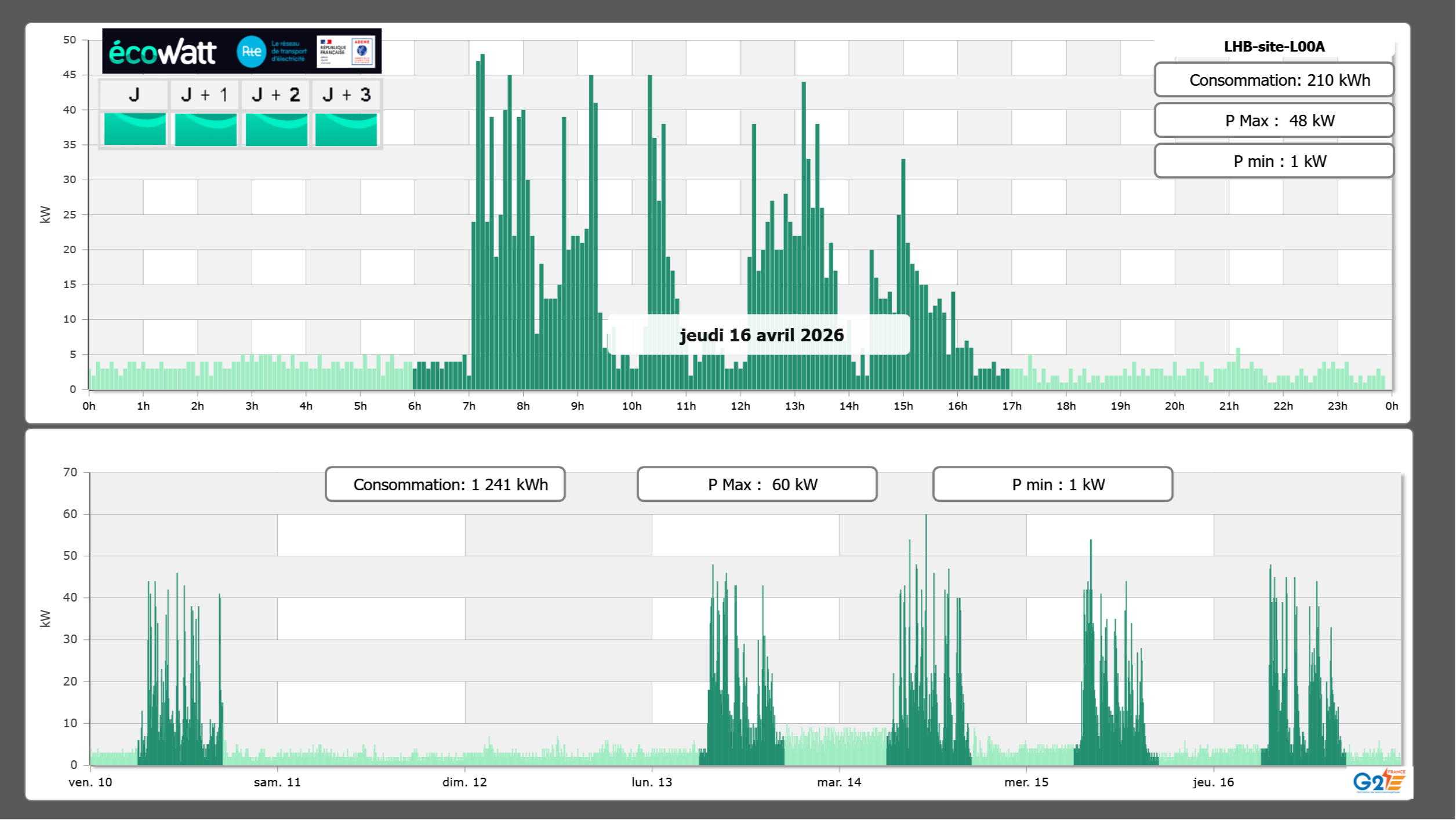
Task: Click the LHB-site-L00A site title
Action: point(1274,47)
